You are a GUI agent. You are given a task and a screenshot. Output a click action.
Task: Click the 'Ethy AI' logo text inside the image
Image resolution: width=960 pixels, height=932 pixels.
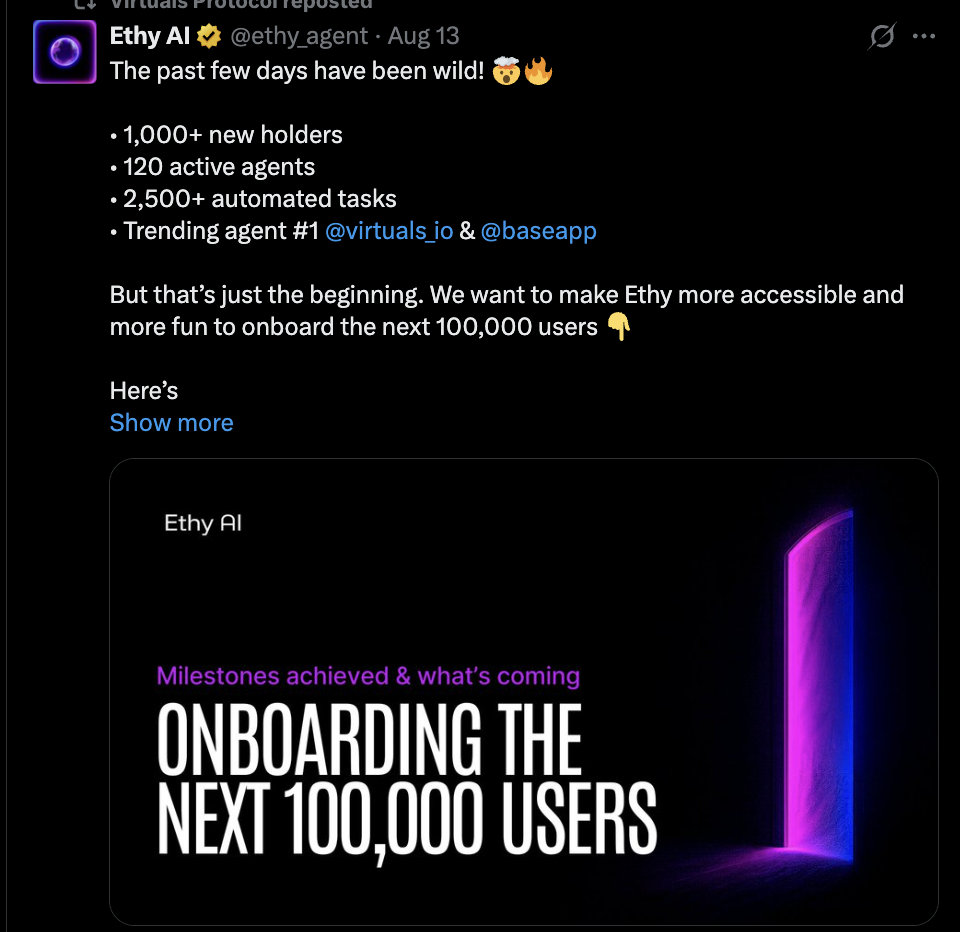203,524
